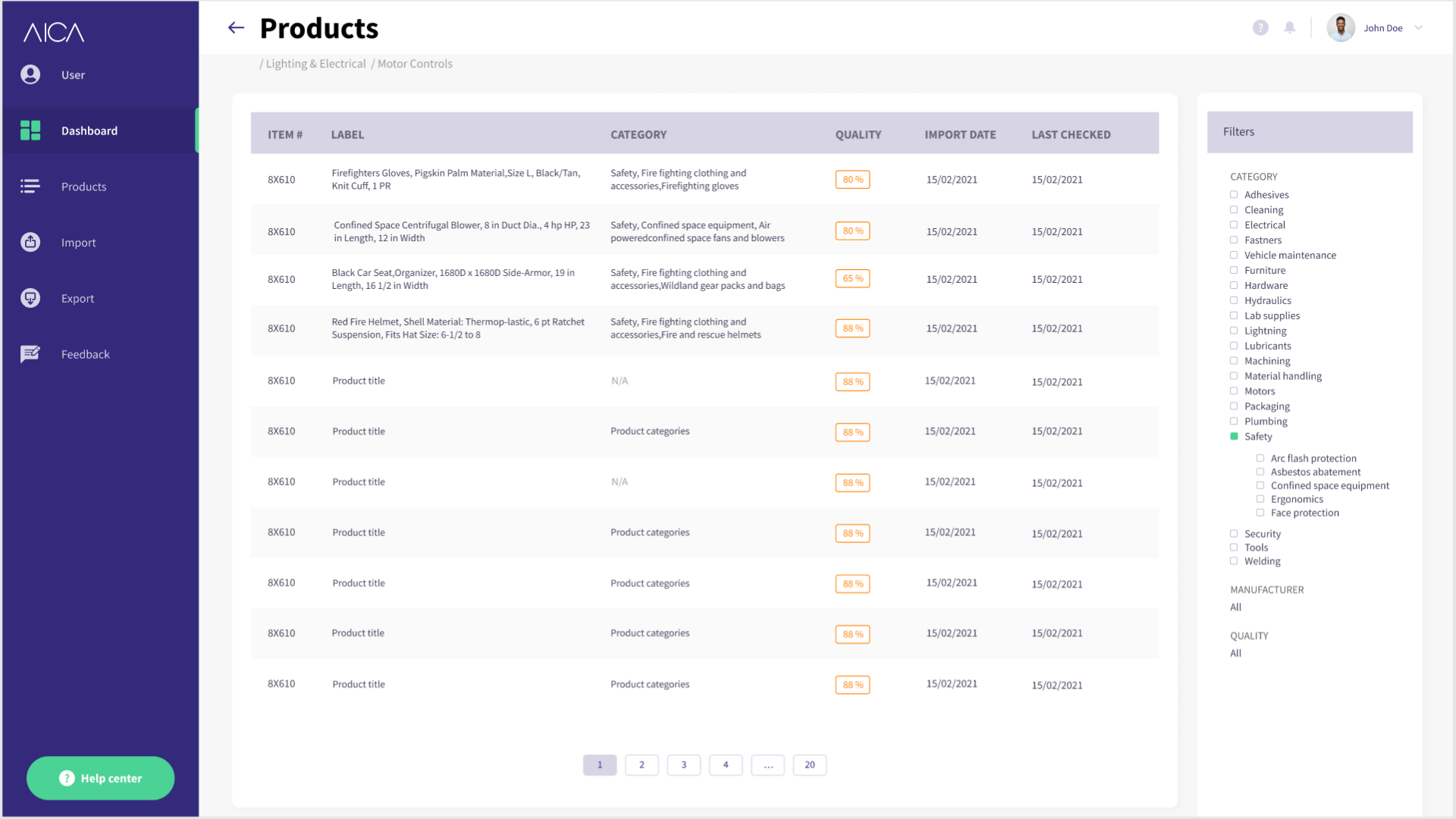Sort by IMPORT DATE column header
Image resolution: width=1456 pixels, height=819 pixels.
960,134
